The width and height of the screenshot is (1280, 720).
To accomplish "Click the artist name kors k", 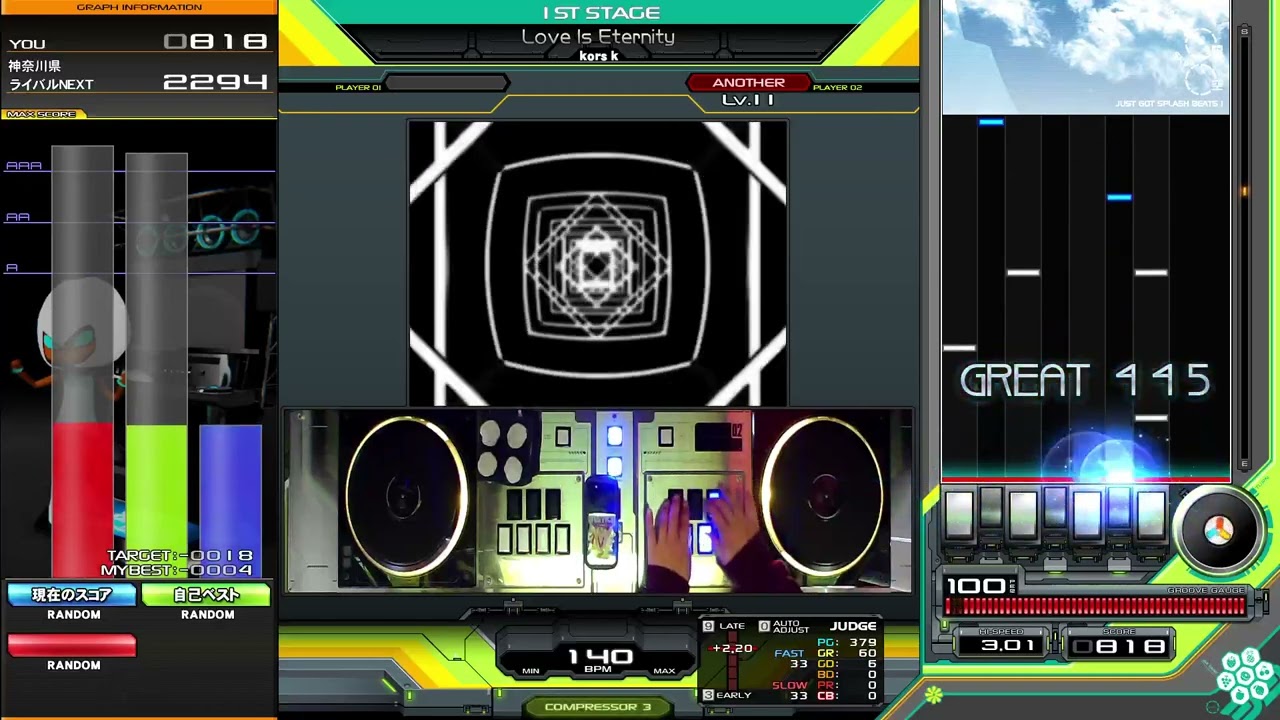I will tap(598, 56).
